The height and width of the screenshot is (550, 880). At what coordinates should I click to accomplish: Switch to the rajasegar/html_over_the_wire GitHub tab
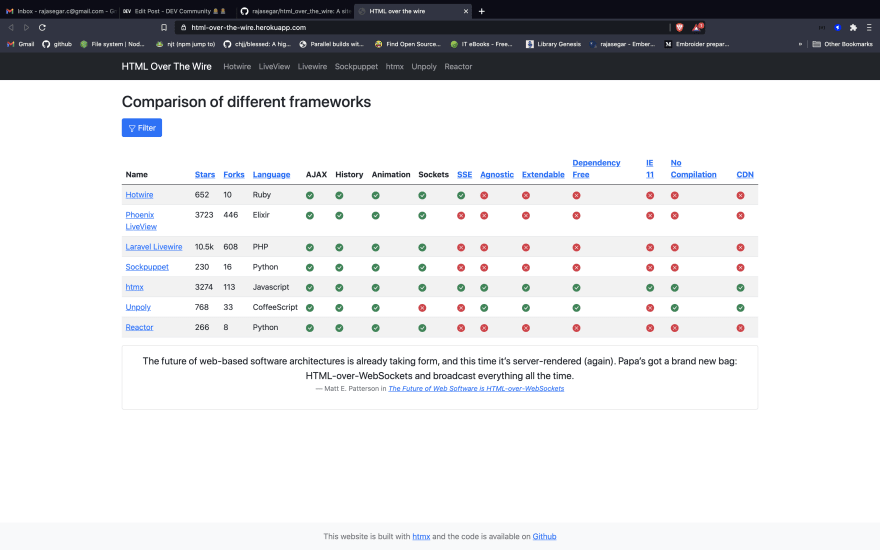[294, 11]
